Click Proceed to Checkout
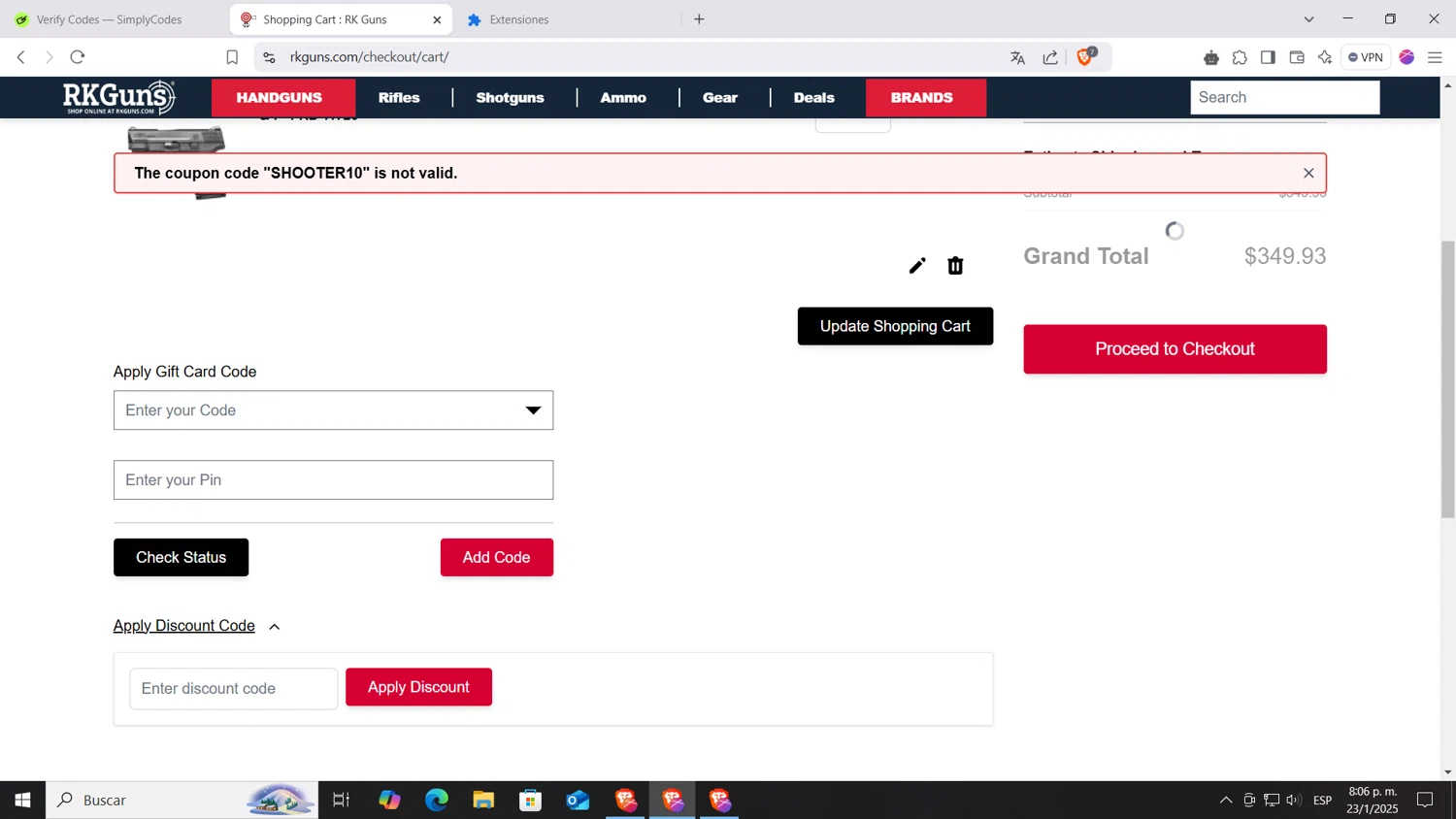The width and height of the screenshot is (1456, 819). point(1175,349)
